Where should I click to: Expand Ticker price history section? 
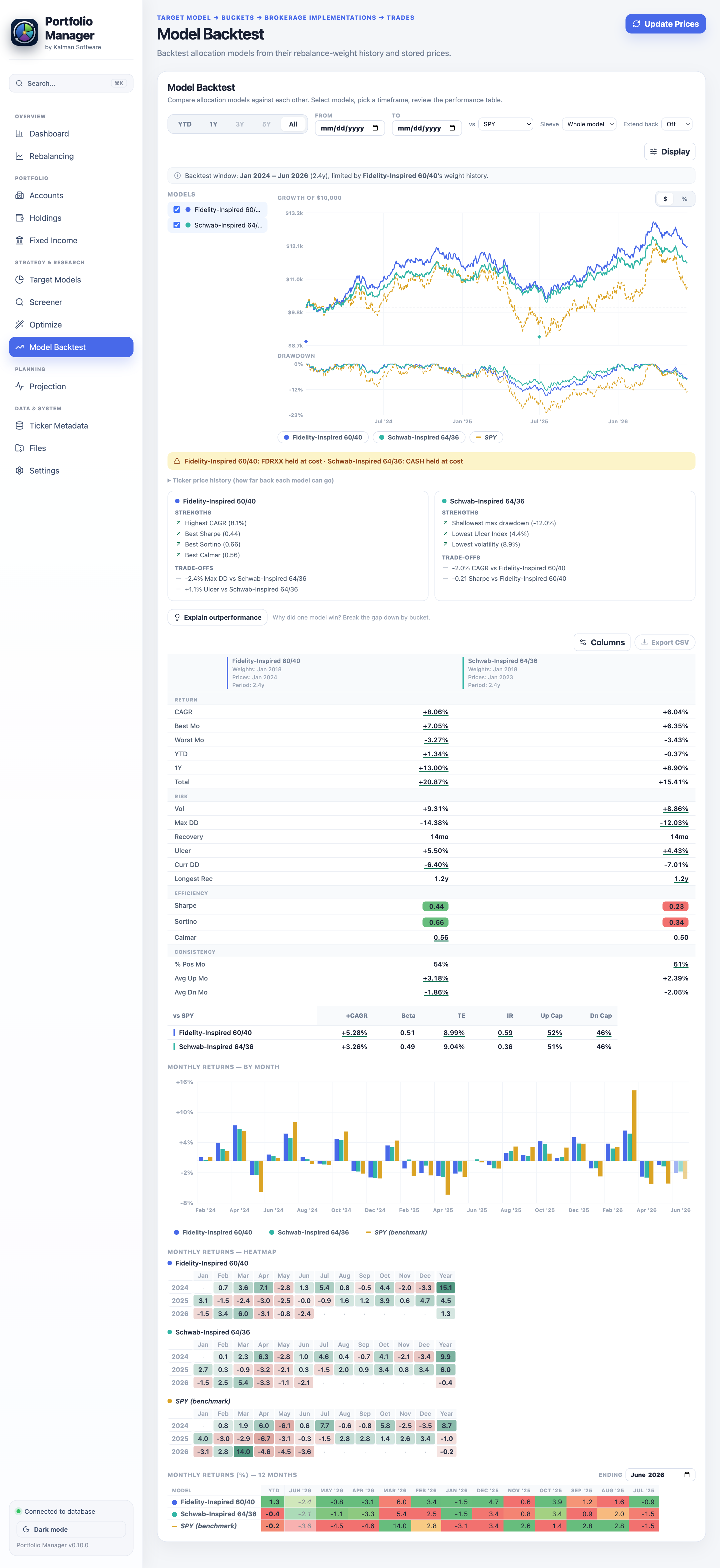pyautogui.click(x=251, y=481)
